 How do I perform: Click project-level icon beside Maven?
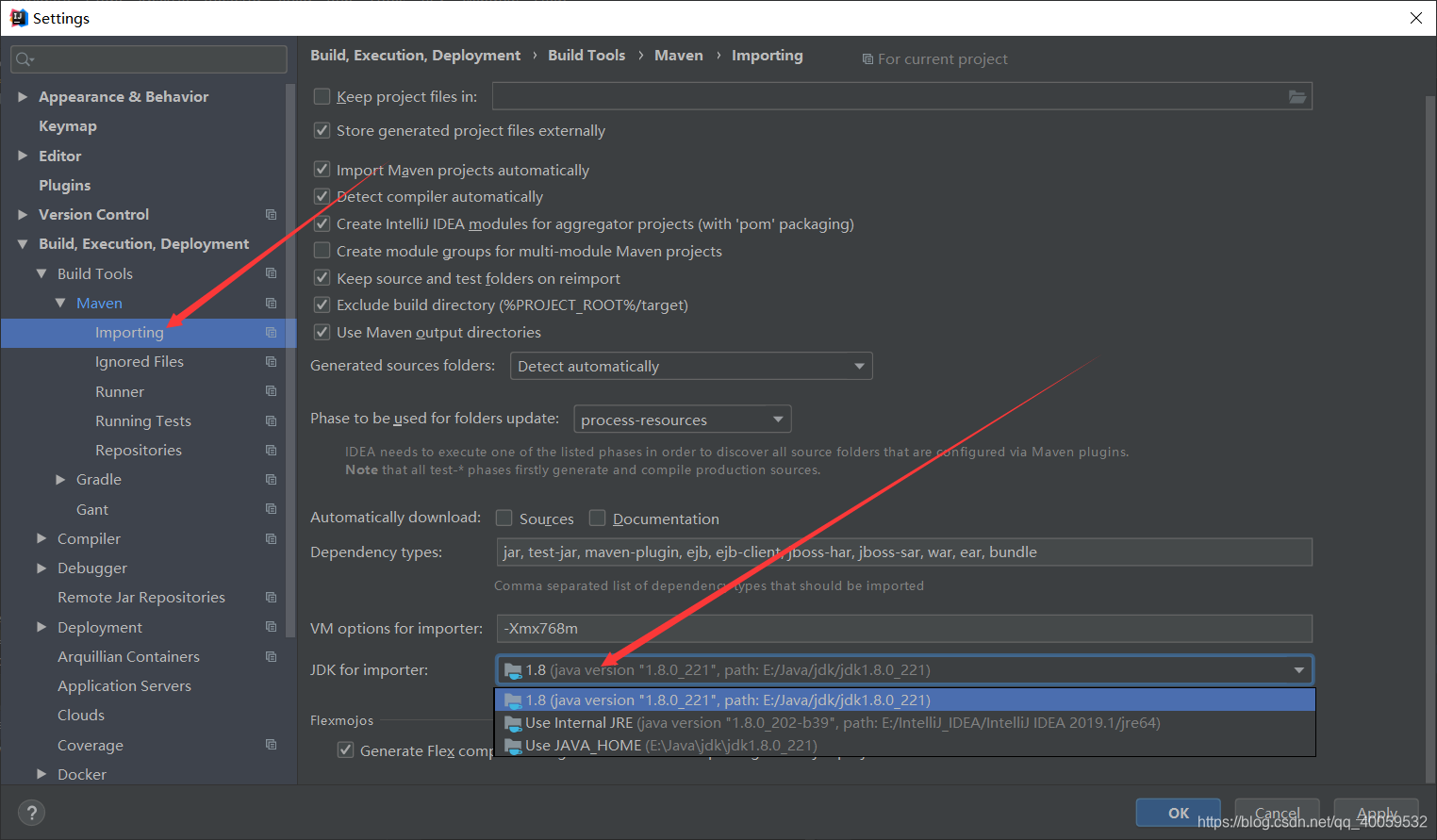coord(271,304)
